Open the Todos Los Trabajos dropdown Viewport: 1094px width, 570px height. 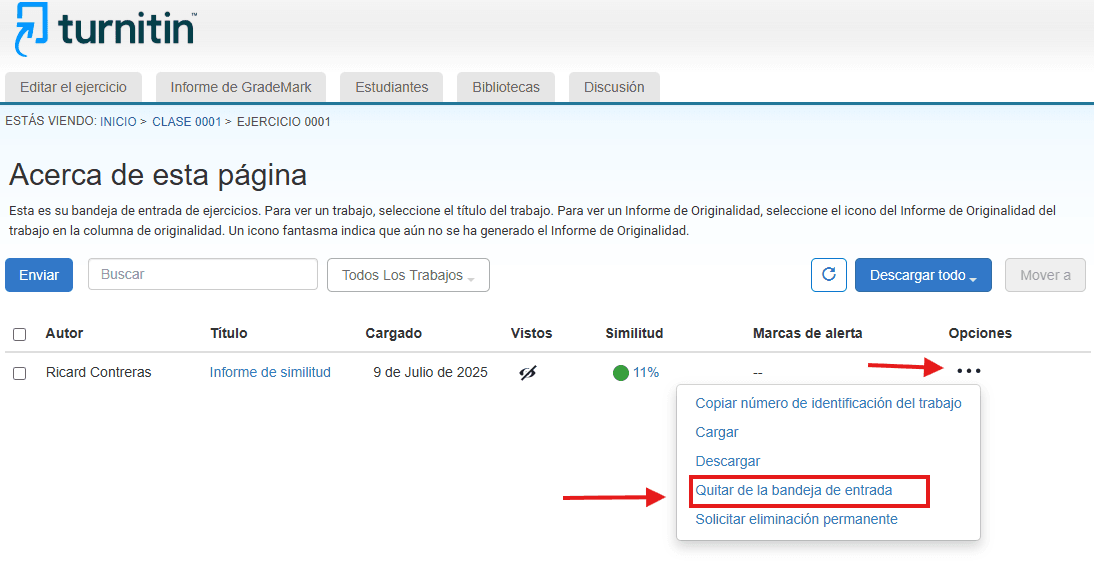[x=408, y=275]
